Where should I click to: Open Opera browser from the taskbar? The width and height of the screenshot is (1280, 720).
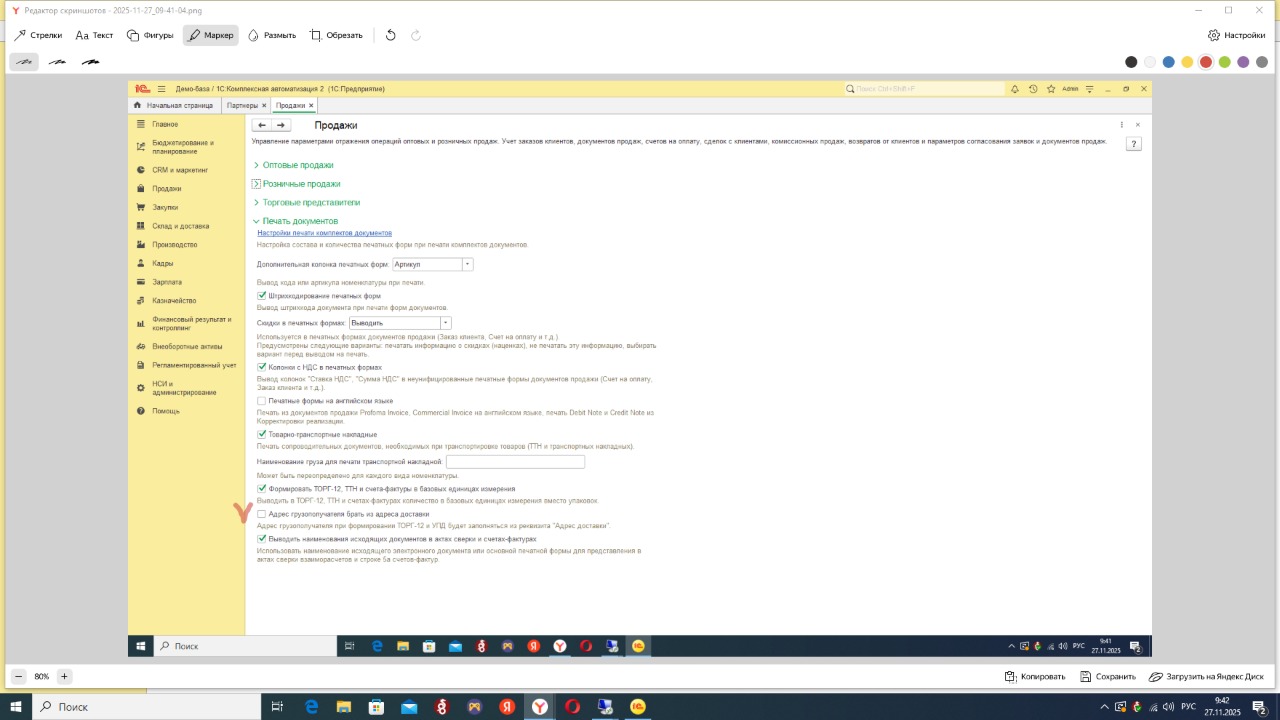[572, 707]
